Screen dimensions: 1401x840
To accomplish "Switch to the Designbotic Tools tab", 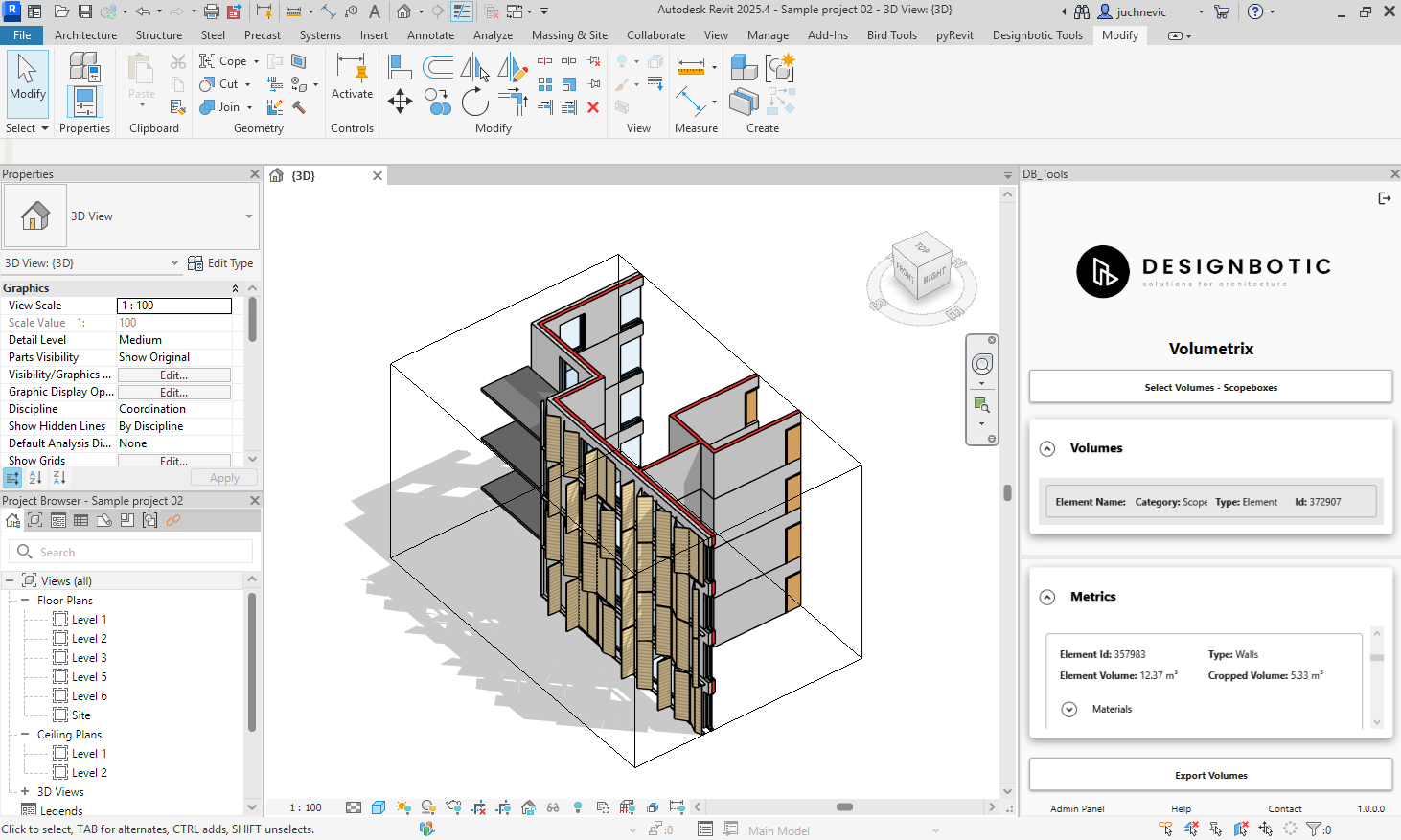I will pyautogui.click(x=1037, y=35).
